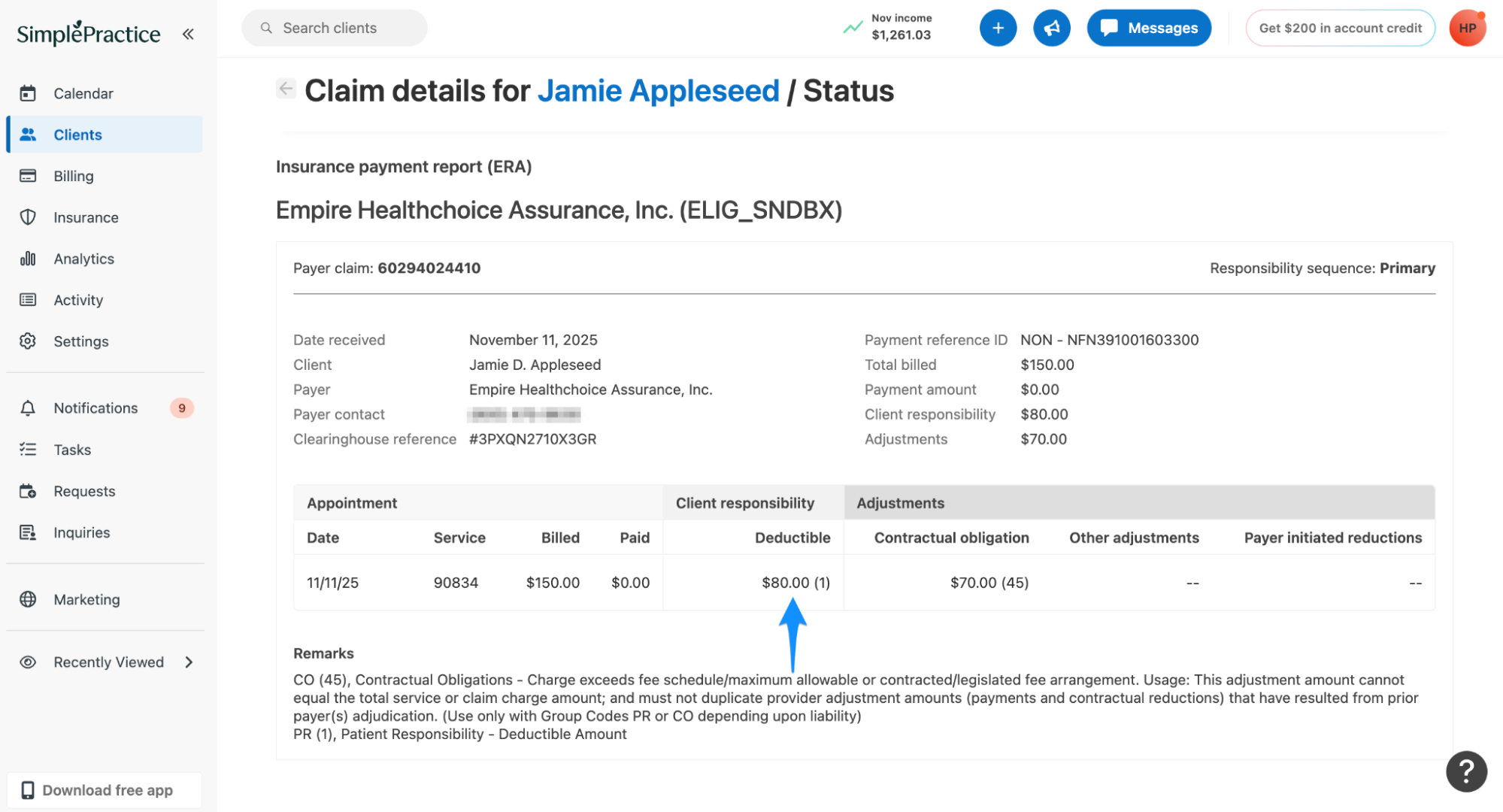Click the Billing card icon
This screenshot has width=1503, height=812.
(28, 176)
